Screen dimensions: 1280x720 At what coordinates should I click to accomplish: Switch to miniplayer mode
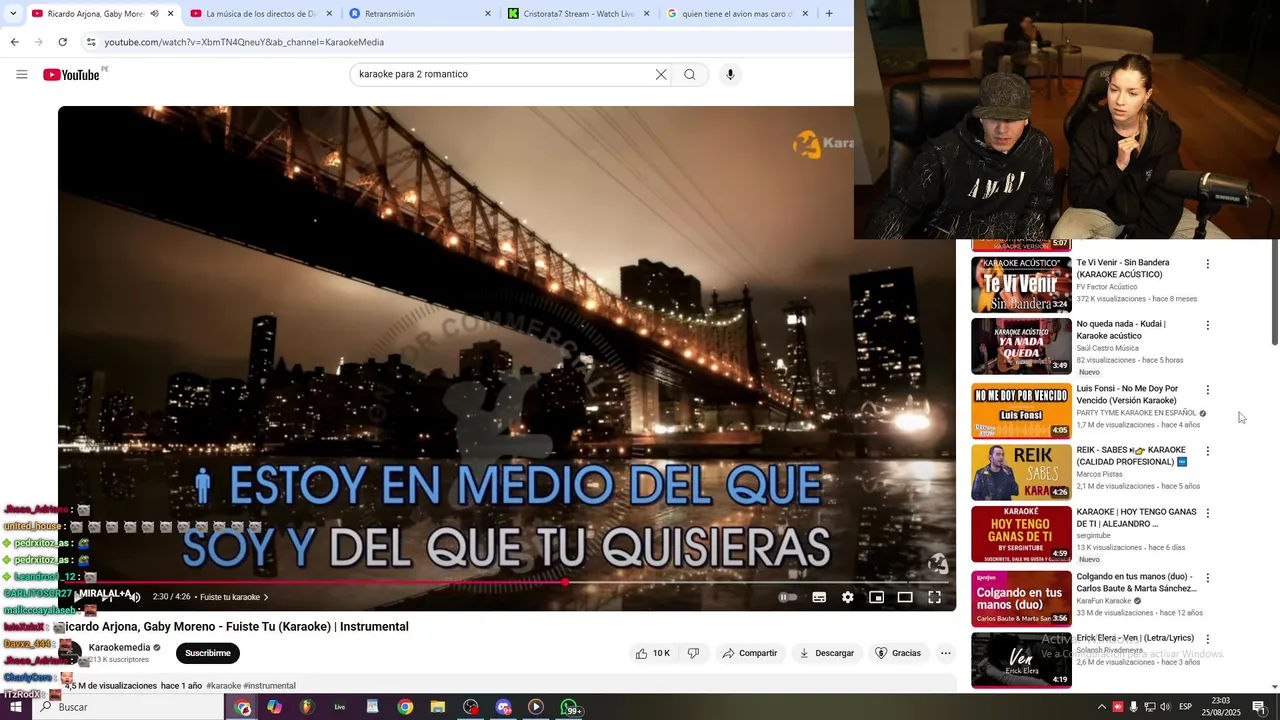876,597
